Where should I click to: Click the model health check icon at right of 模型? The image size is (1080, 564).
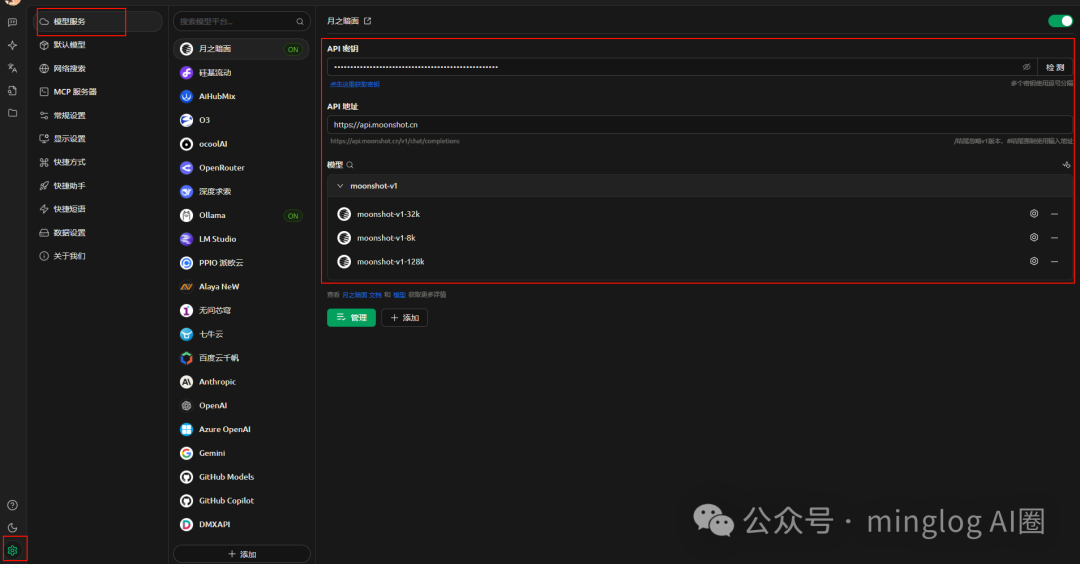point(1066,165)
